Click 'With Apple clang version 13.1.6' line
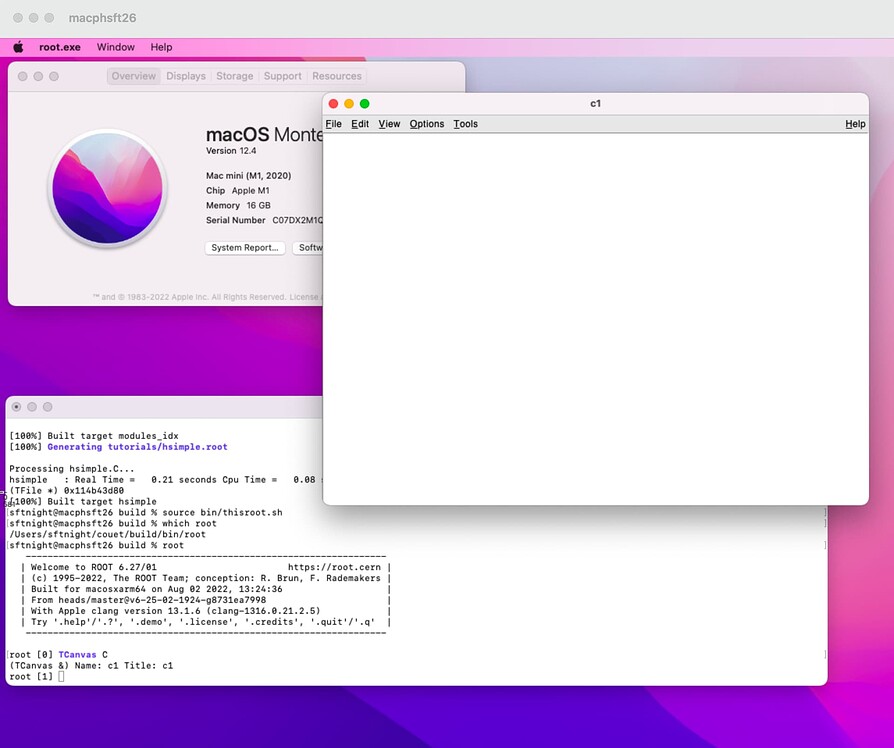This screenshot has height=748, width=894. (176, 611)
